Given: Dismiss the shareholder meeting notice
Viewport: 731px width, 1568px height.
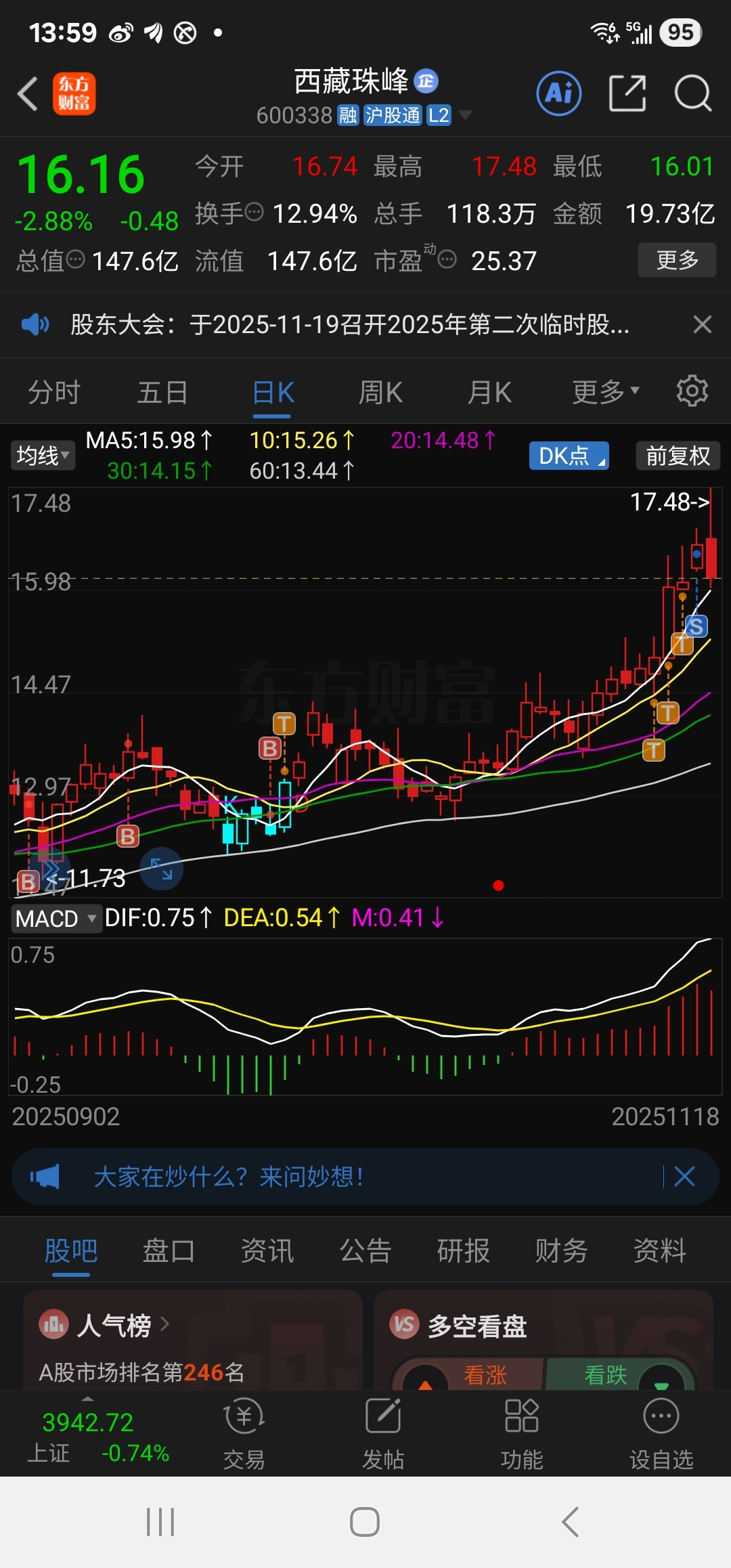Looking at the screenshot, I should (703, 324).
